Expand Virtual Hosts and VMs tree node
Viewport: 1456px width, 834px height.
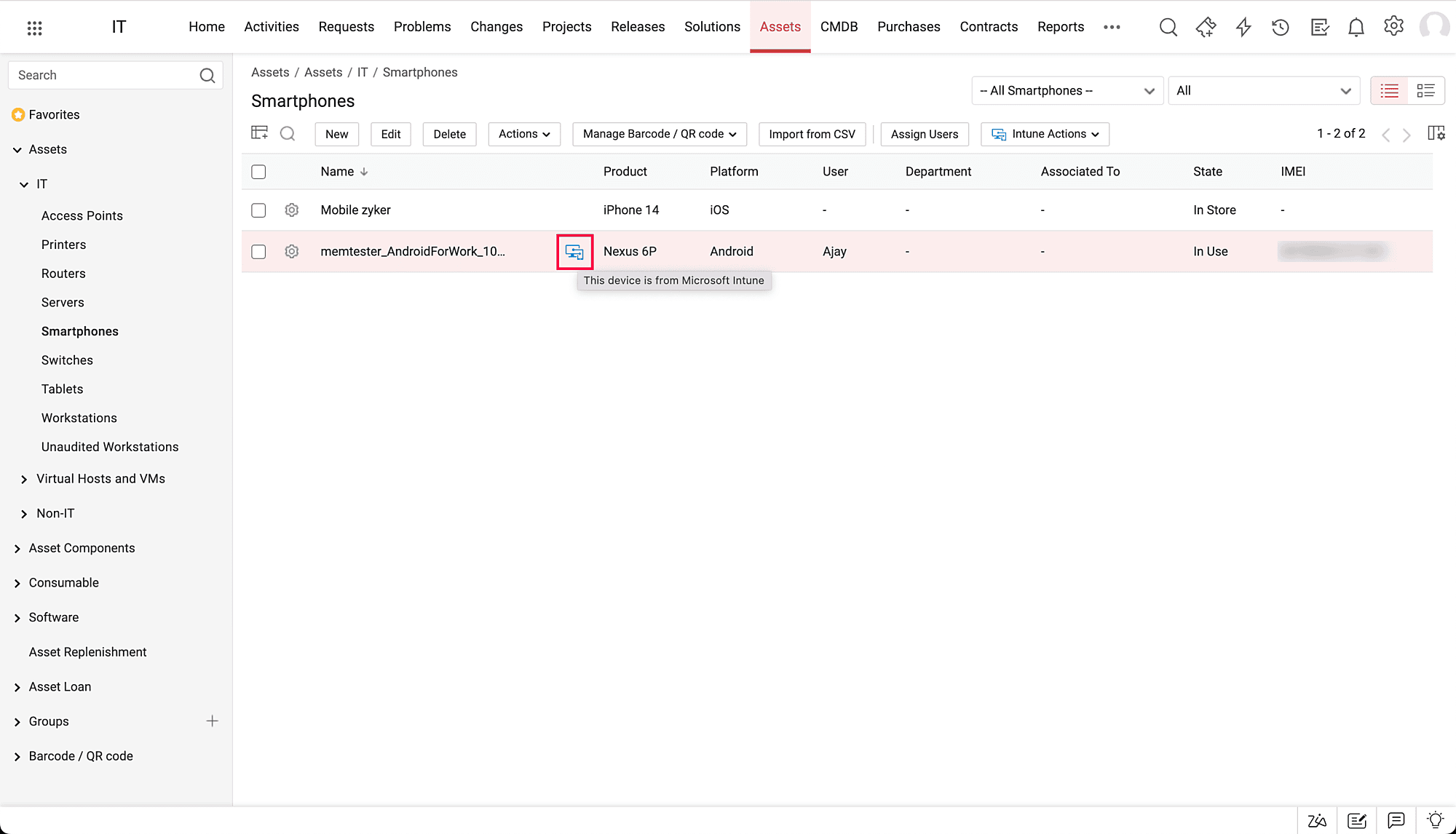pos(24,479)
